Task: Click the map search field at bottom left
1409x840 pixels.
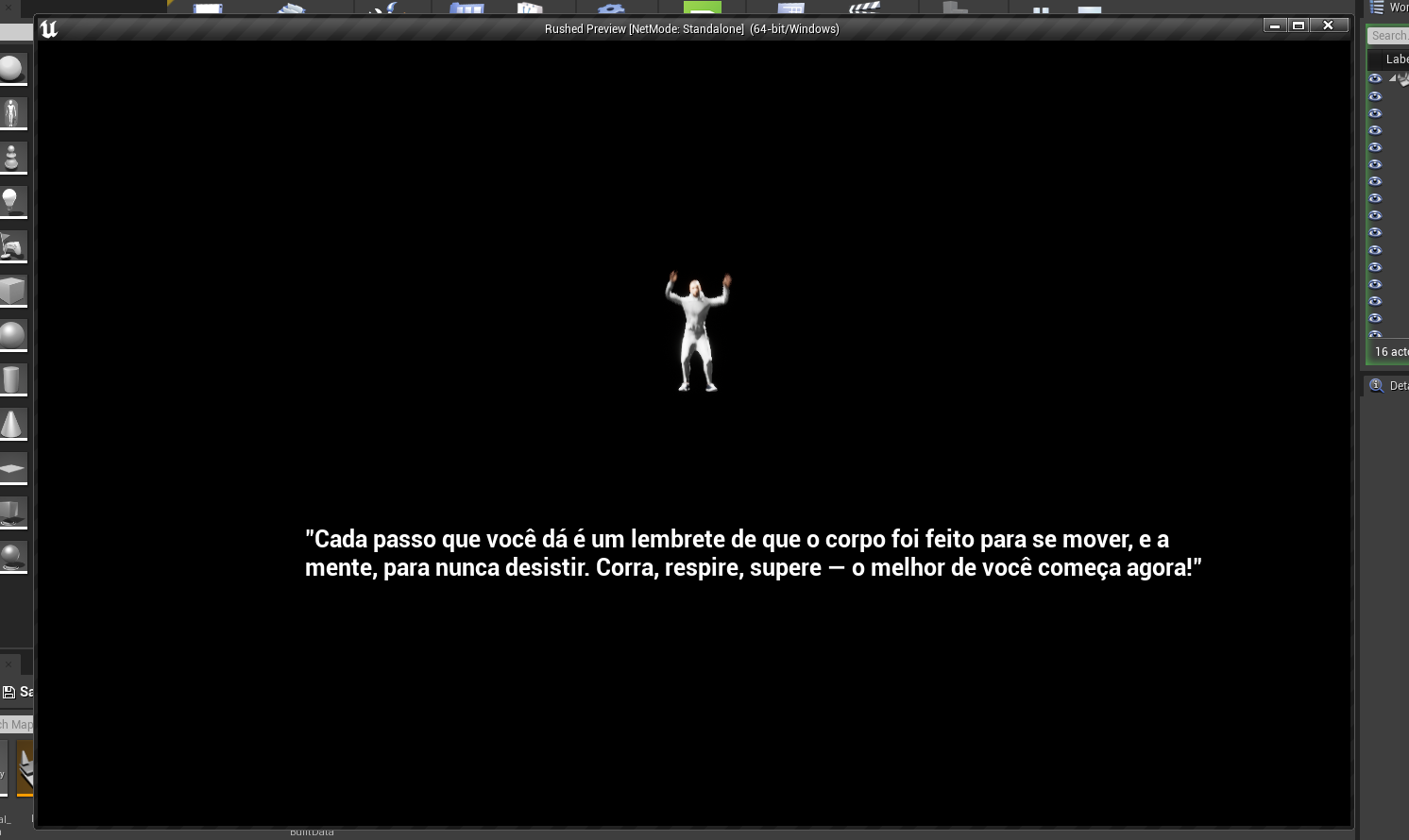Action: coord(16,725)
